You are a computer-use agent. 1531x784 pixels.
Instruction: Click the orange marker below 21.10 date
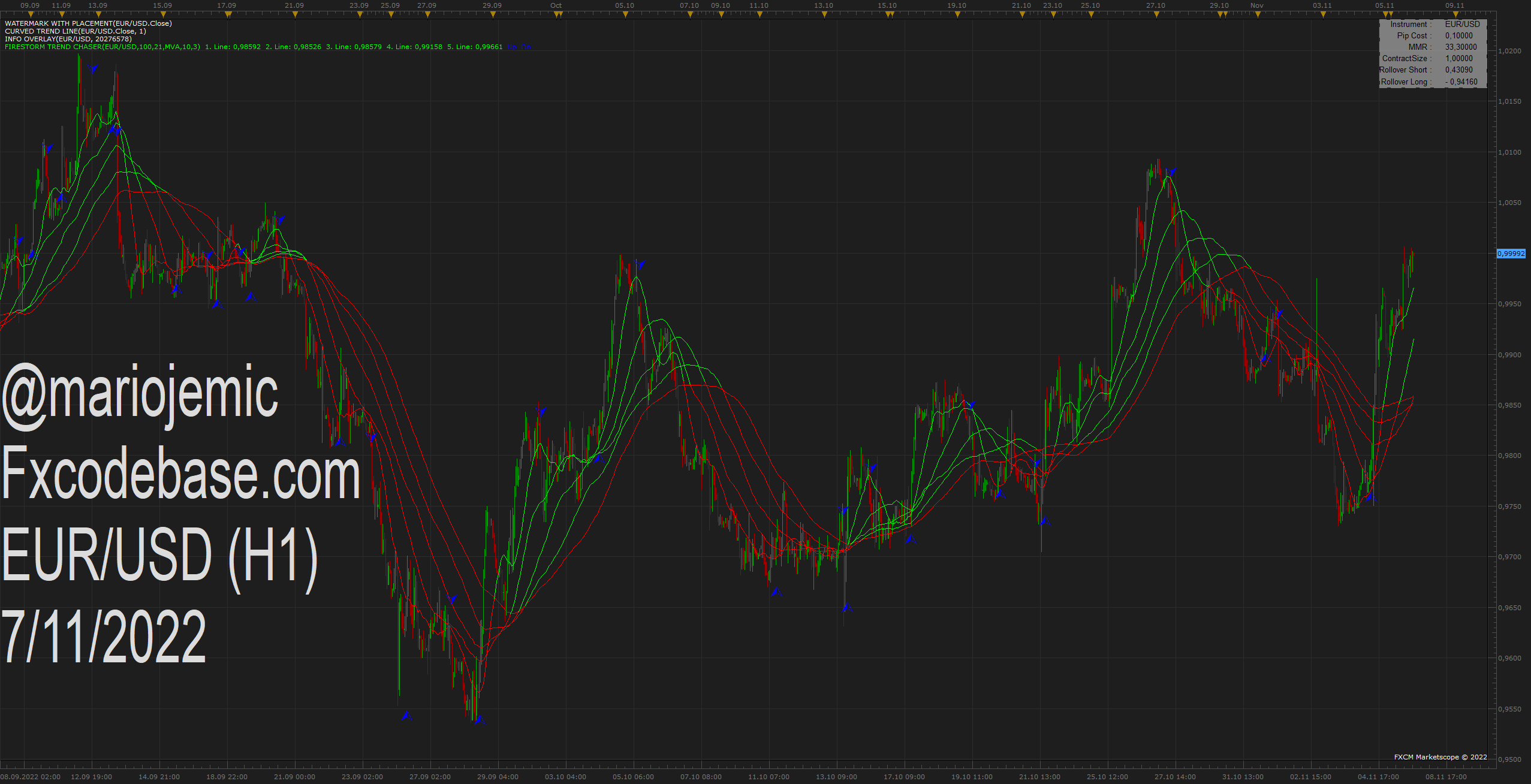(1022, 14)
